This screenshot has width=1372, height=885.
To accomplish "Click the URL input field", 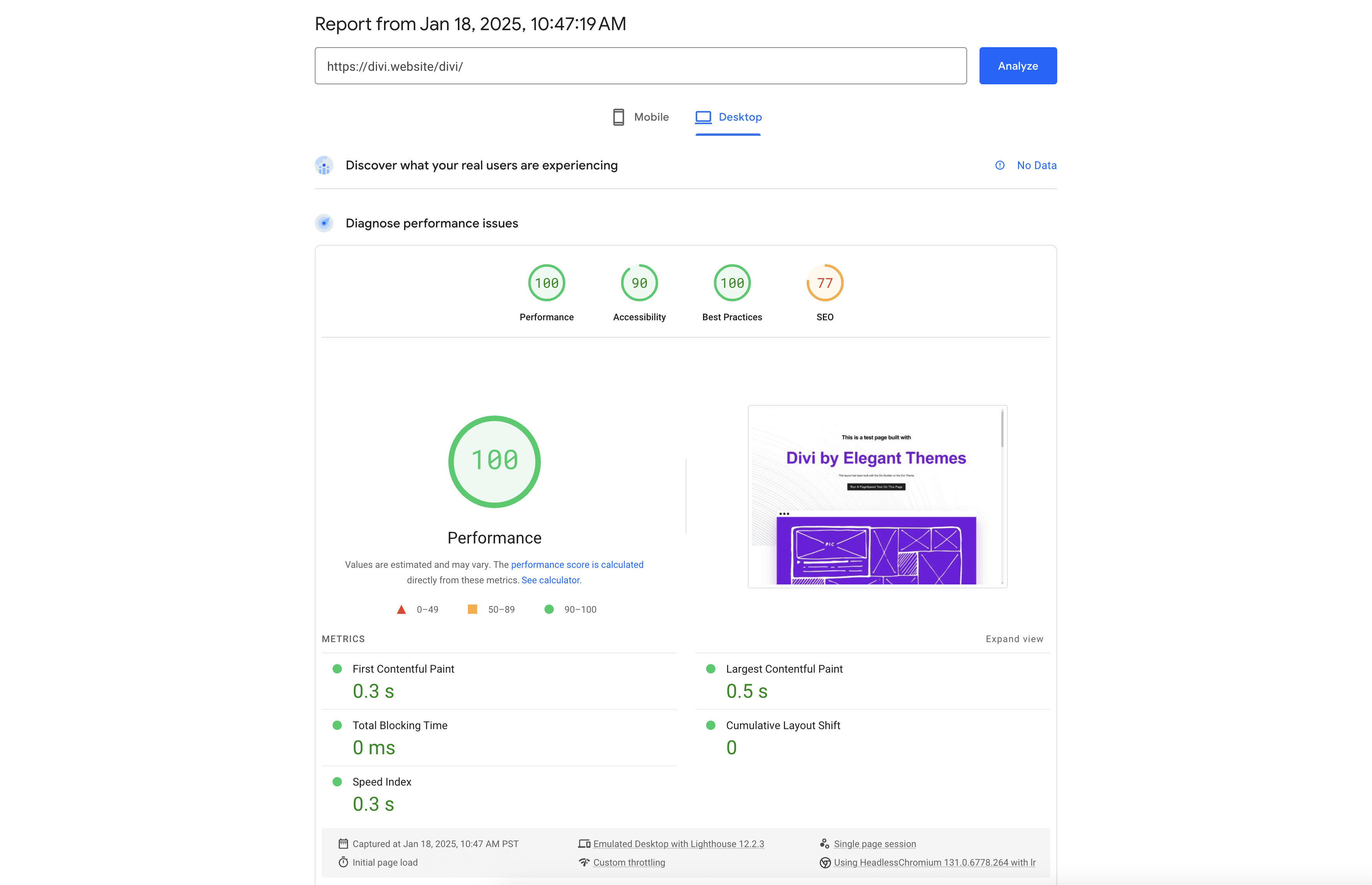I will (640, 66).
